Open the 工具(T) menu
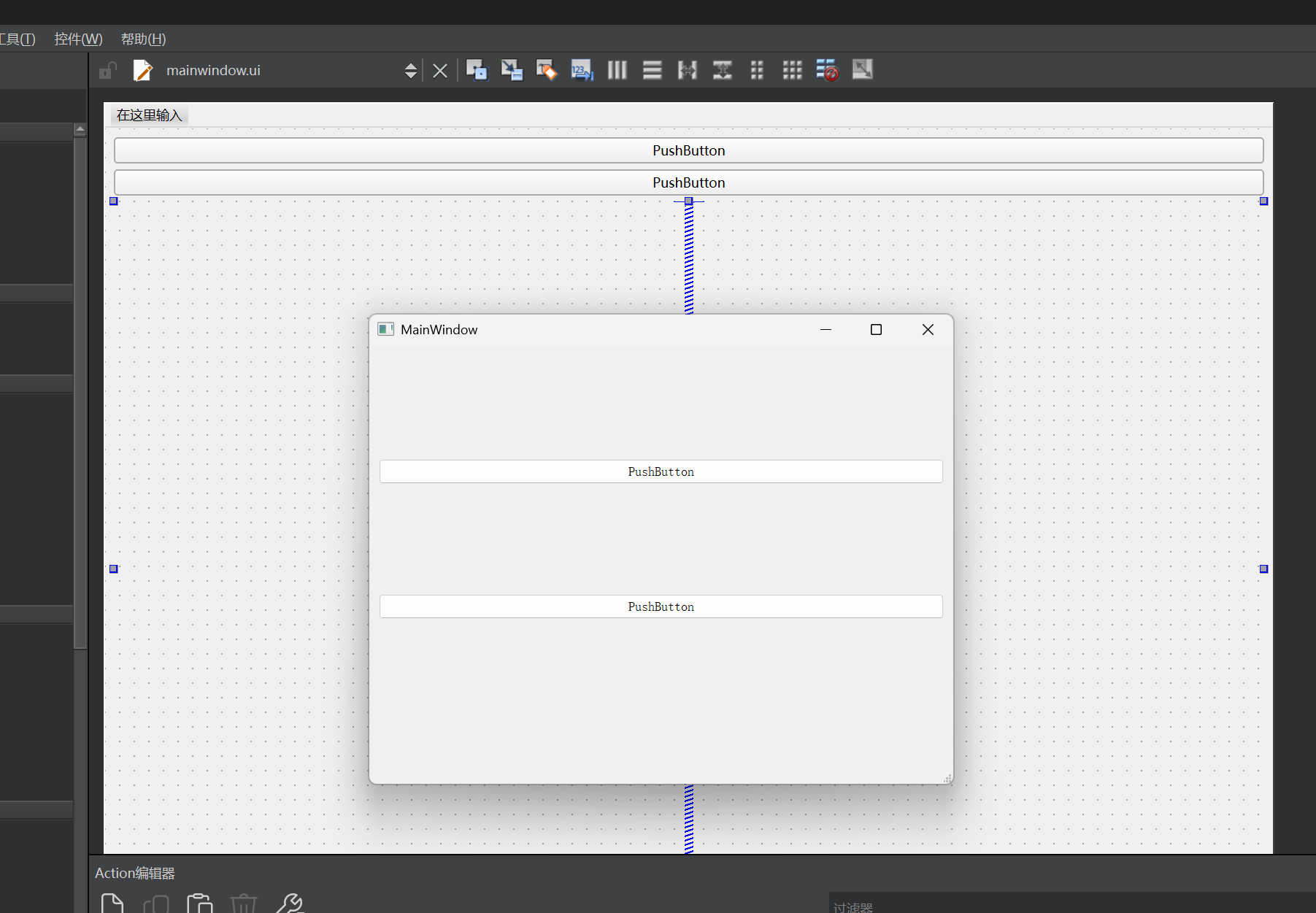The image size is (1316, 913). click(x=17, y=39)
